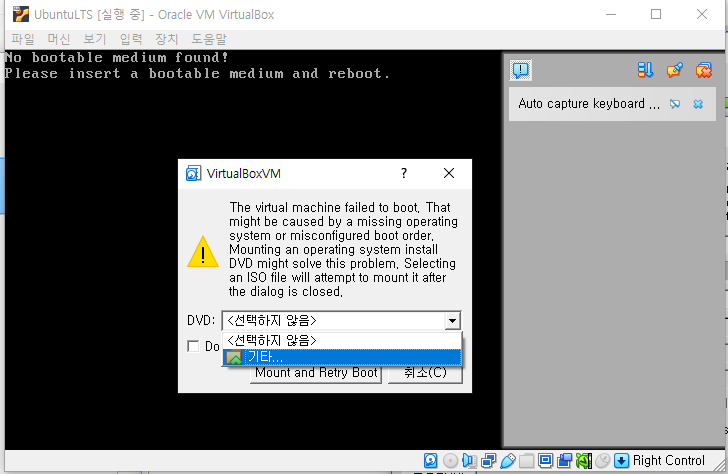728x474 pixels.
Task: Click the display settings status icon
Action: click(x=546, y=461)
